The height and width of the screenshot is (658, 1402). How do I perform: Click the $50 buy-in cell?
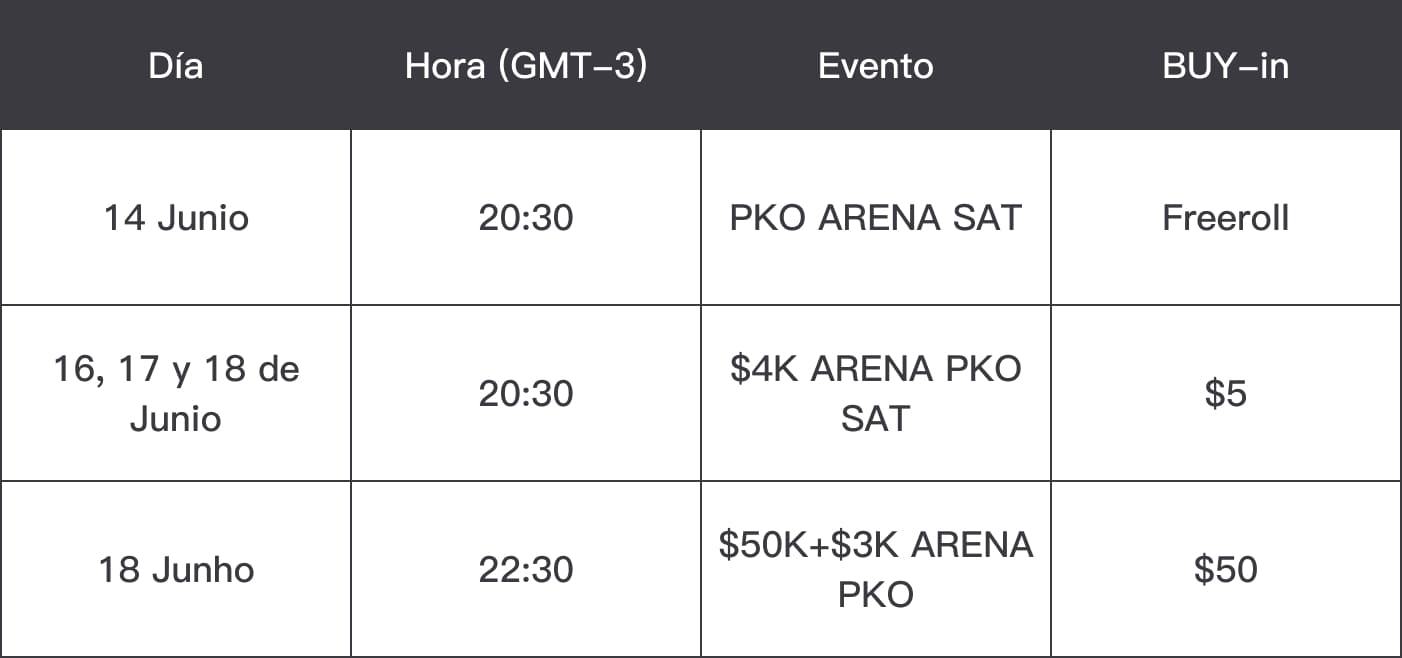click(x=1226, y=570)
